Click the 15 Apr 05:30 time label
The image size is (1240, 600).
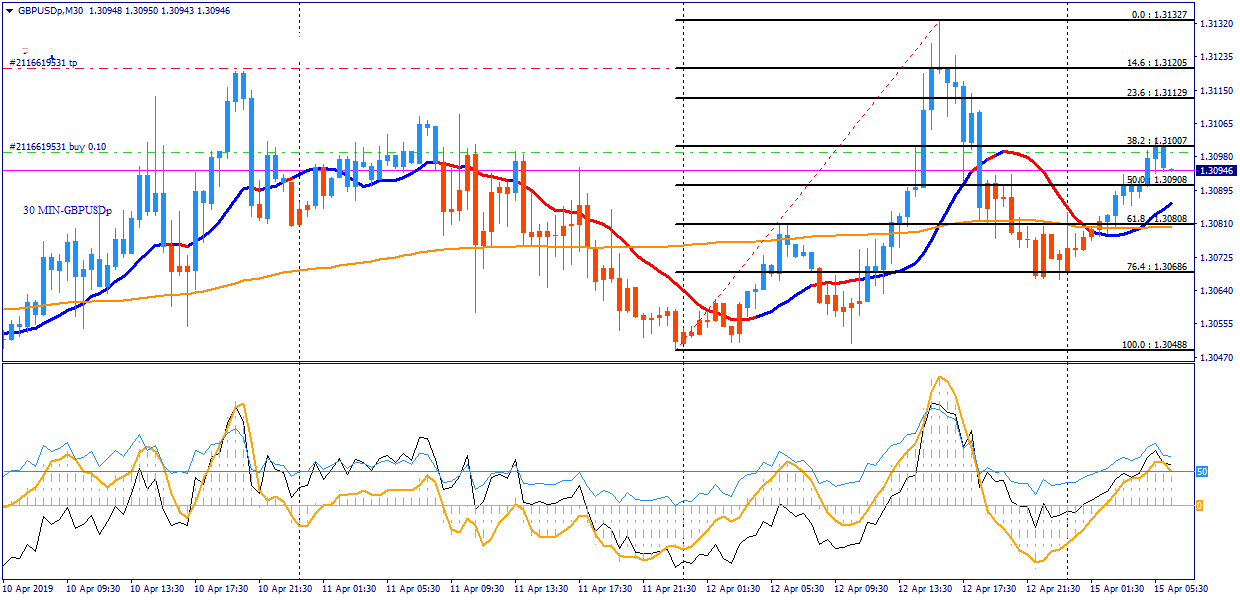tap(1180, 589)
